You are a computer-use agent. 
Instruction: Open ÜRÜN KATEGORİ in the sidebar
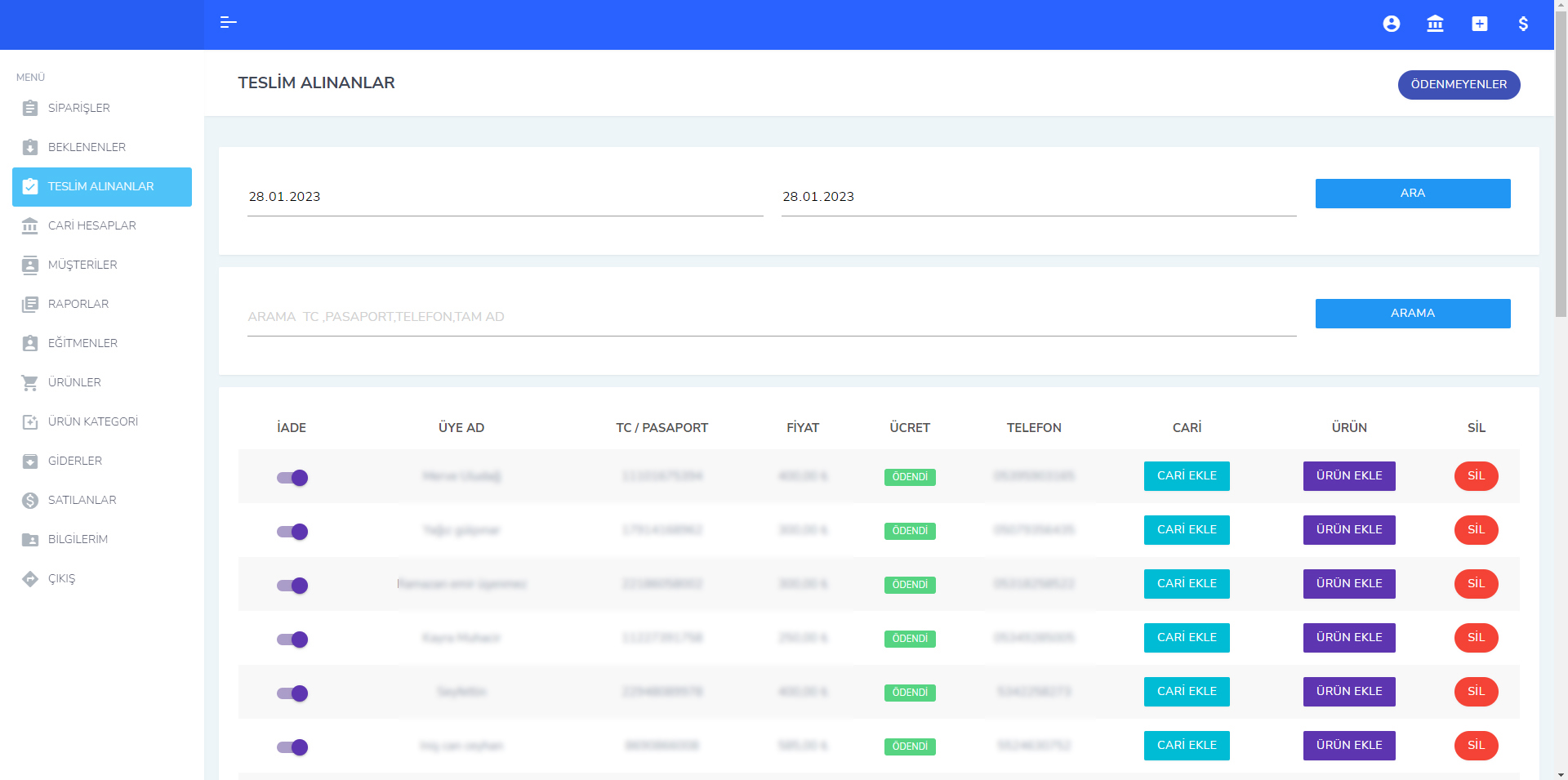point(102,421)
